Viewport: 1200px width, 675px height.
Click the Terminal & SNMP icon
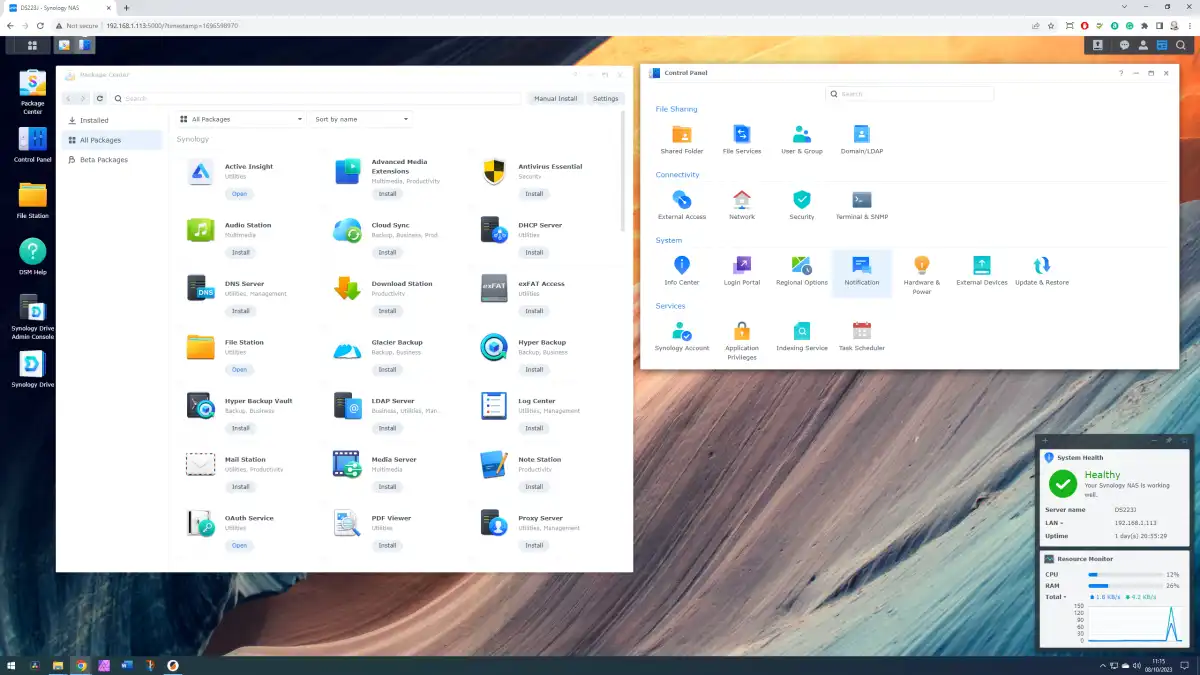tap(861, 200)
